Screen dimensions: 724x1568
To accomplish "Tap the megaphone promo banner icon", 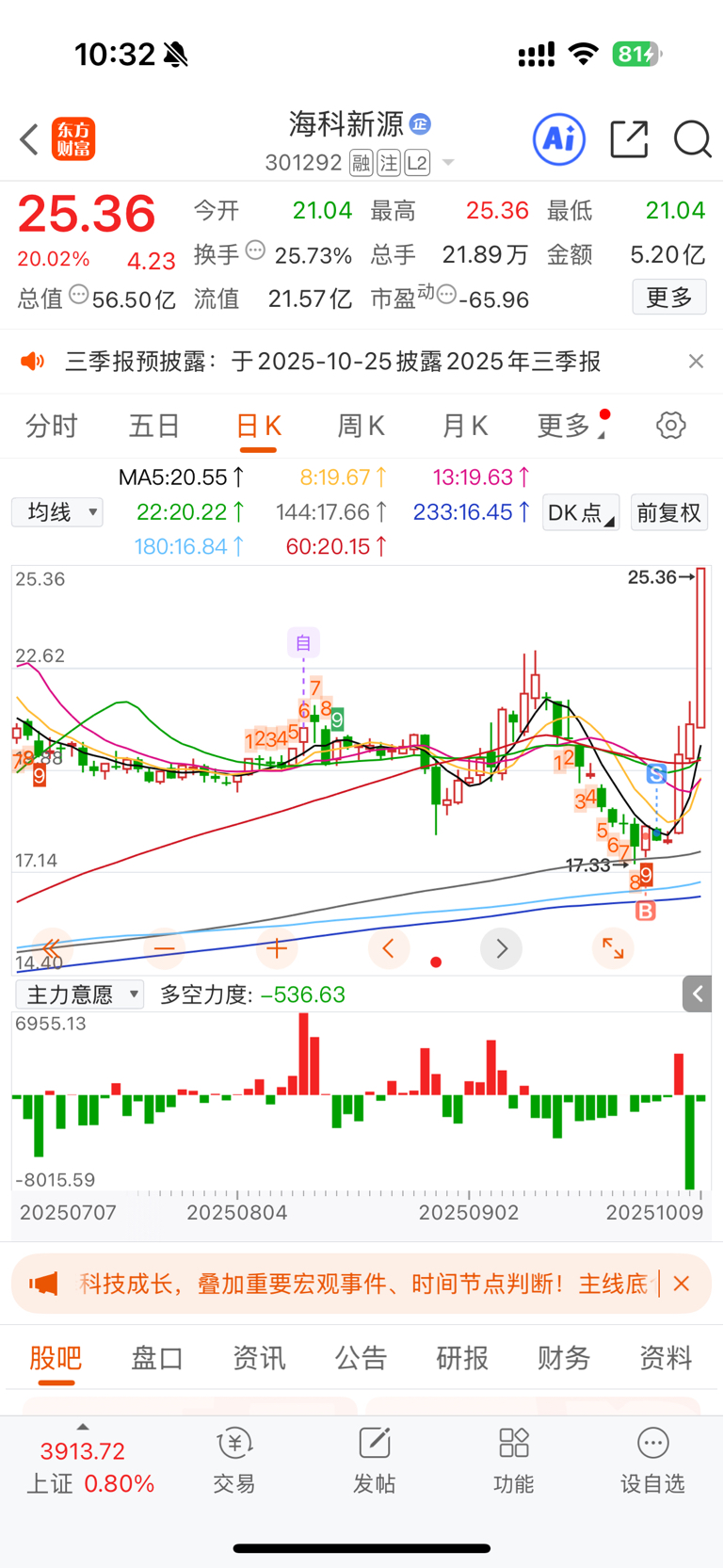I will pos(44,1284).
